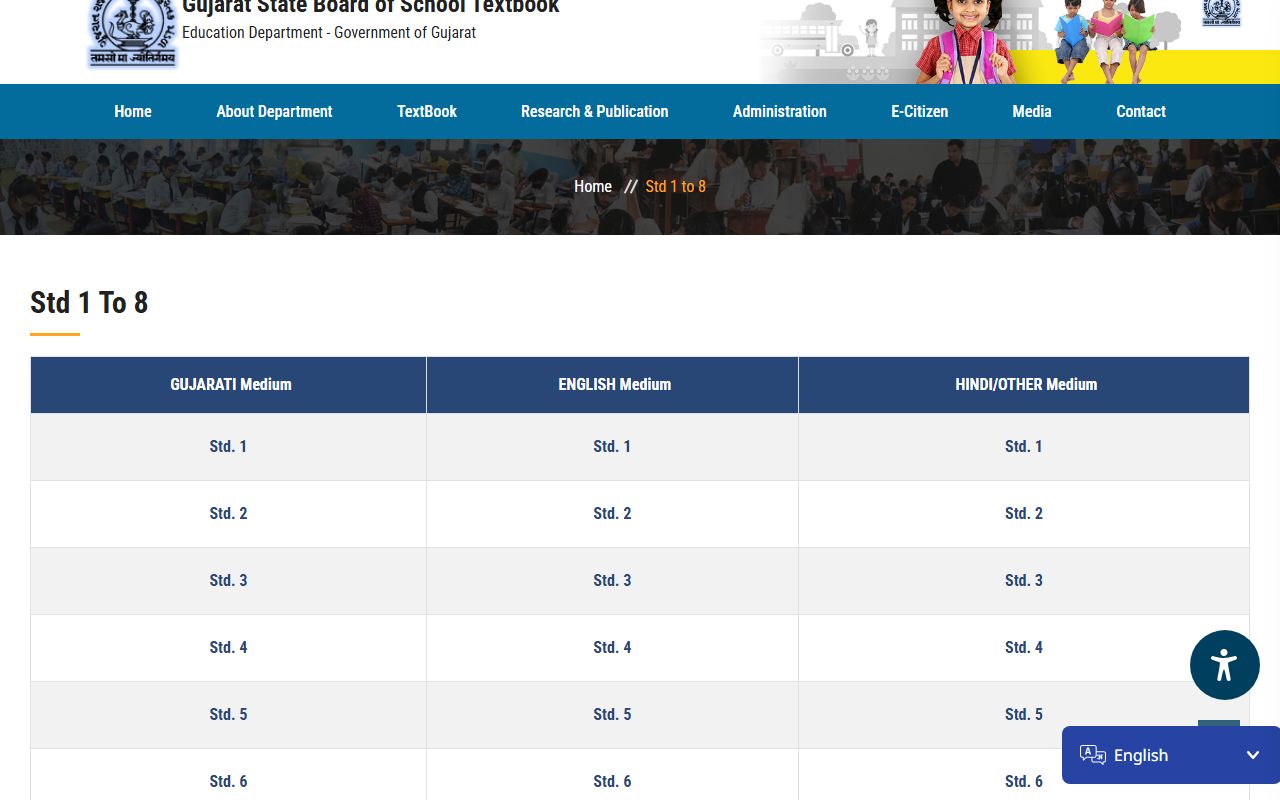Open Std. 5 under English Medium
The height and width of the screenshot is (800, 1280).
coord(612,714)
